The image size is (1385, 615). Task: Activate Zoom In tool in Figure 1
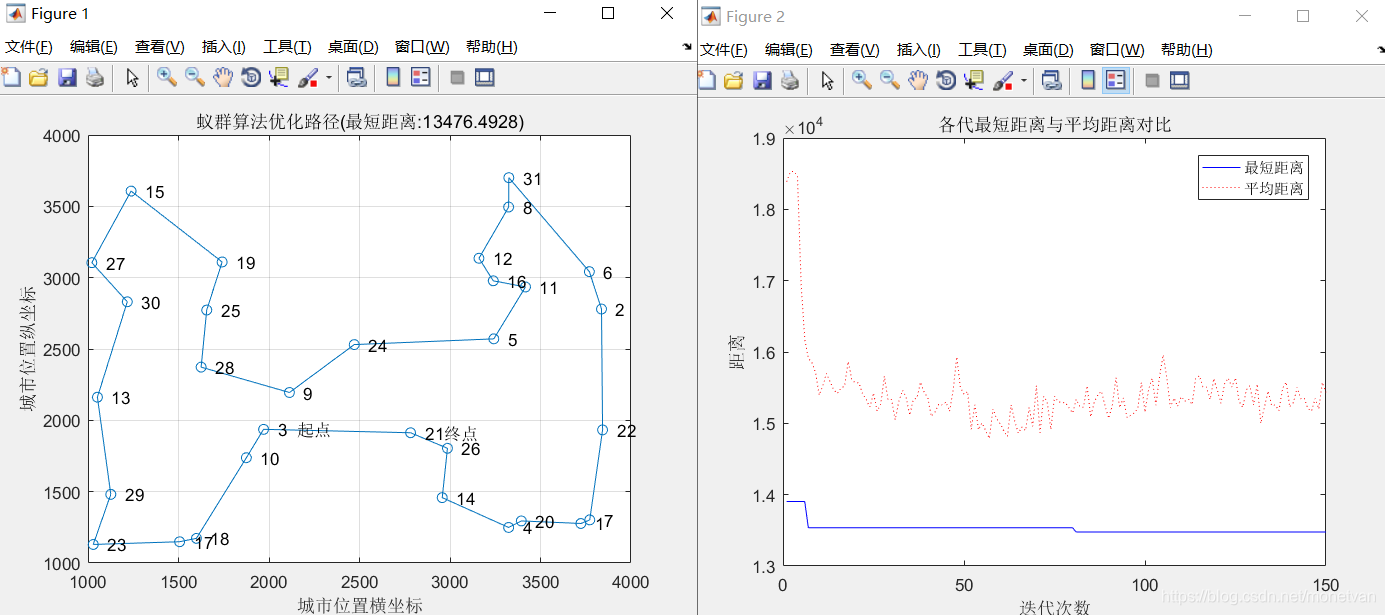tap(166, 77)
